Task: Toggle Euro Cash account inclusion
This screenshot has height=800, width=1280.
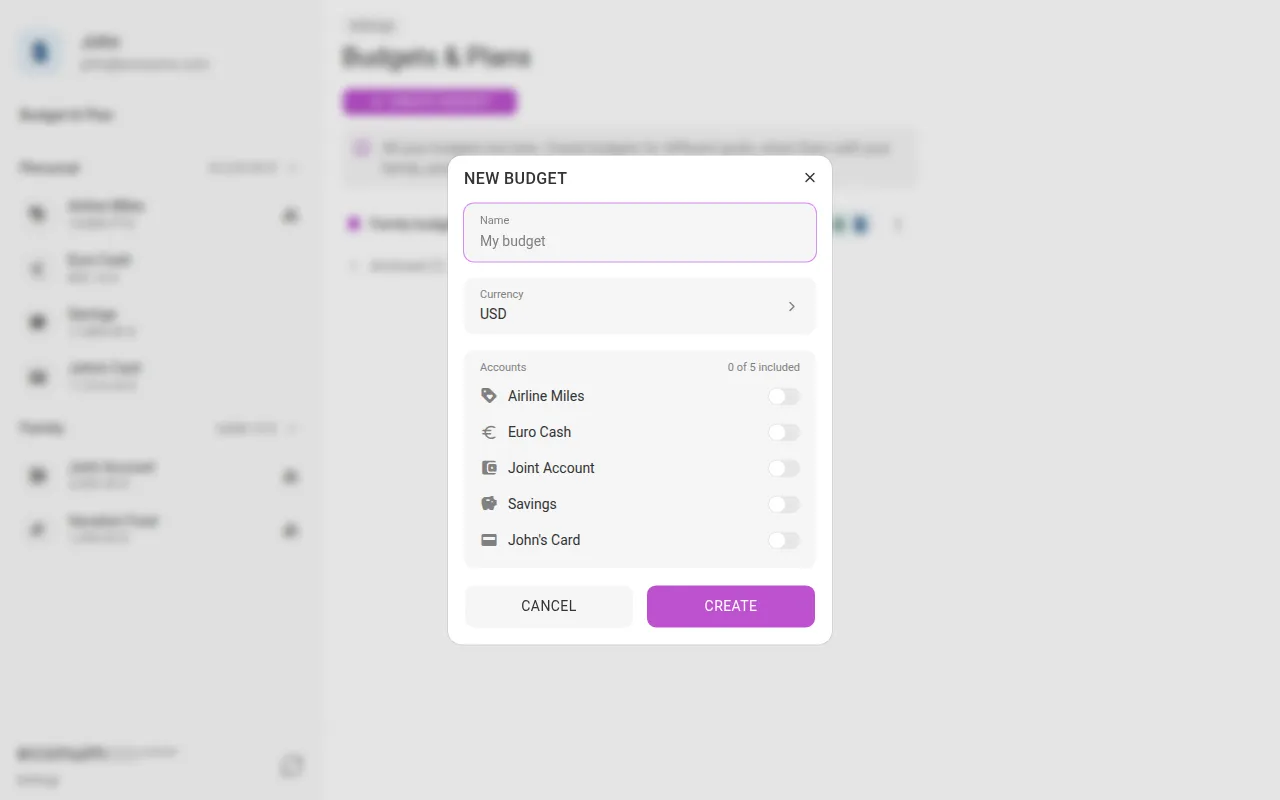Action: (784, 433)
